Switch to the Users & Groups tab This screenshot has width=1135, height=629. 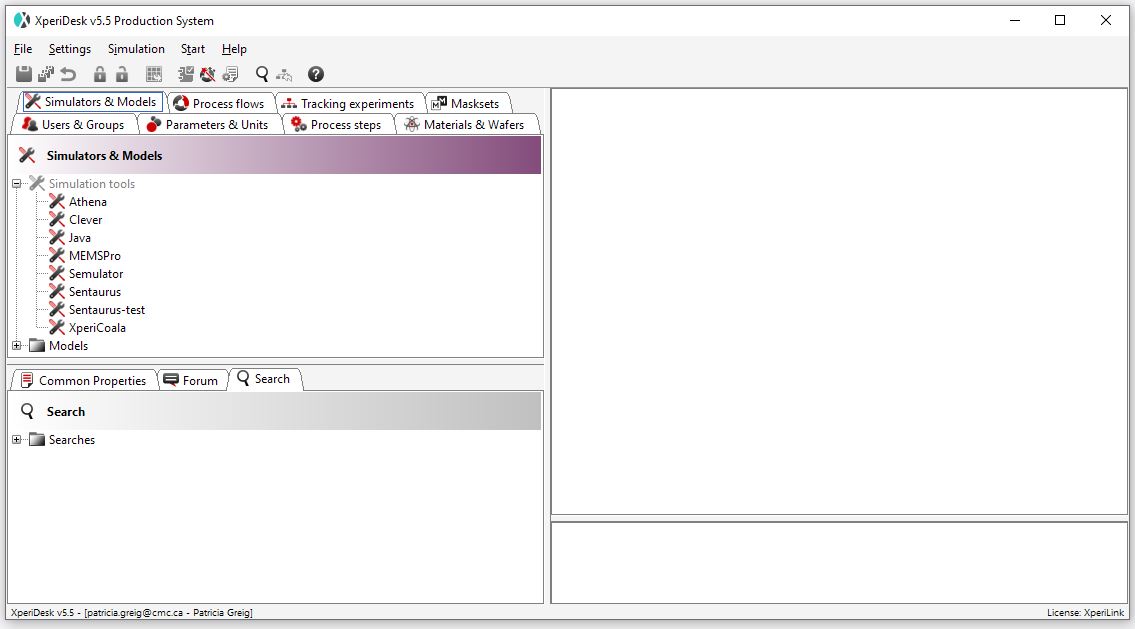pos(74,124)
